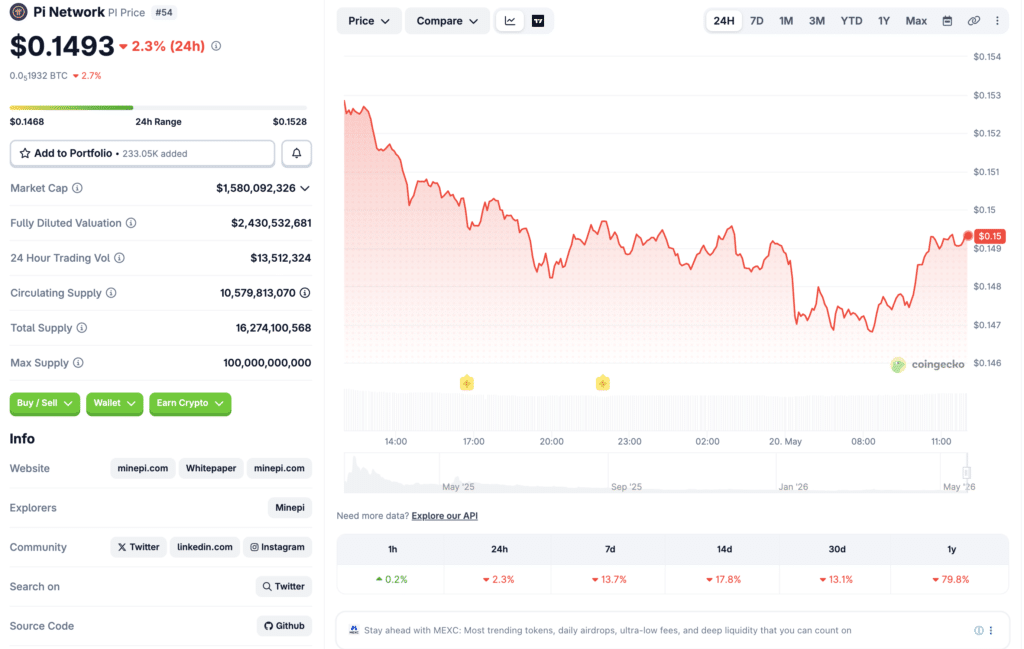Image resolution: width=1024 pixels, height=649 pixels.
Task: Open the Compare dropdown
Action: 447,21
